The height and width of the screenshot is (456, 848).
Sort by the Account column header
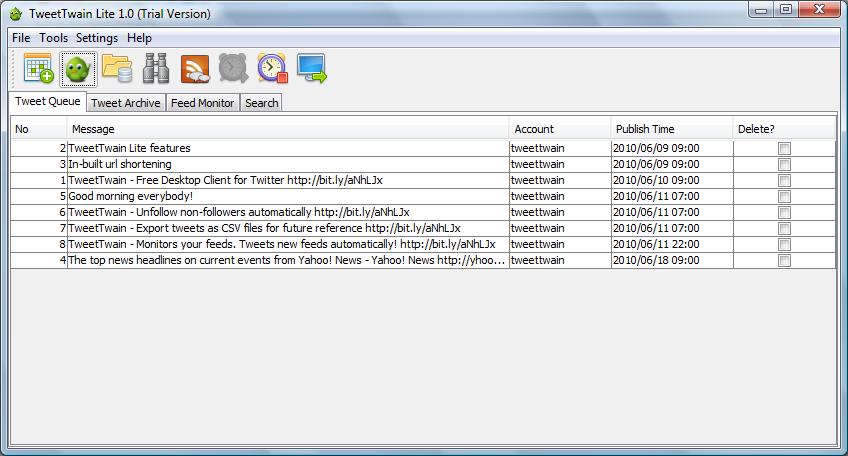(x=560, y=129)
